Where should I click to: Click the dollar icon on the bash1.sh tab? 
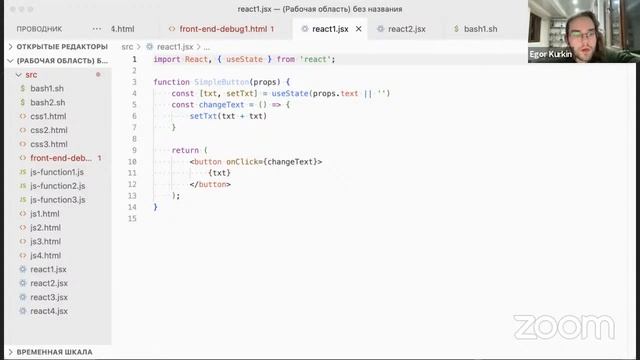[456, 29]
